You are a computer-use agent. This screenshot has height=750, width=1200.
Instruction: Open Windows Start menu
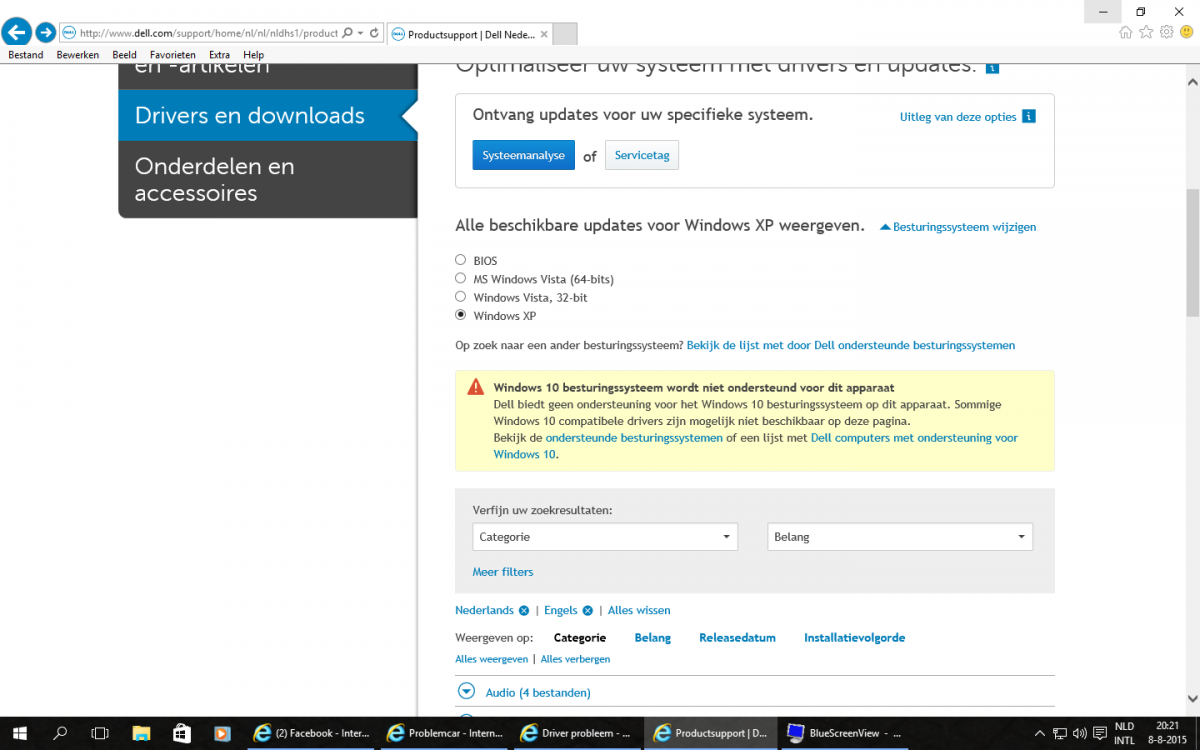[19, 733]
